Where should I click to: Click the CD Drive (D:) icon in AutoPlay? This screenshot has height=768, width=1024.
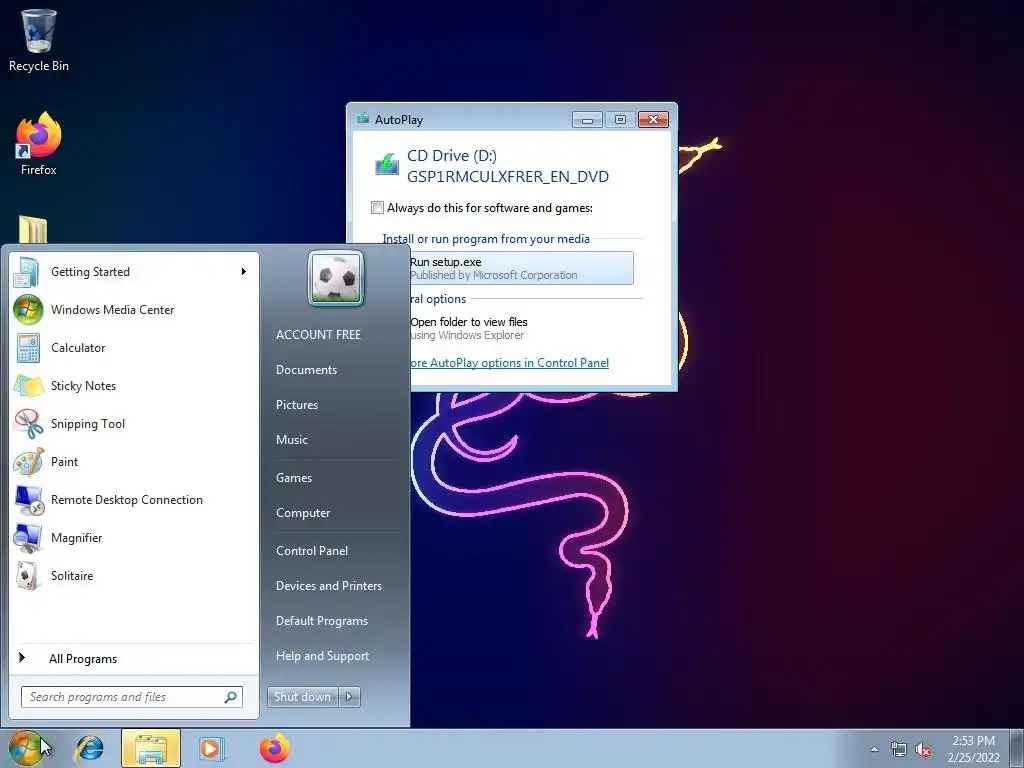pos(387,165)
